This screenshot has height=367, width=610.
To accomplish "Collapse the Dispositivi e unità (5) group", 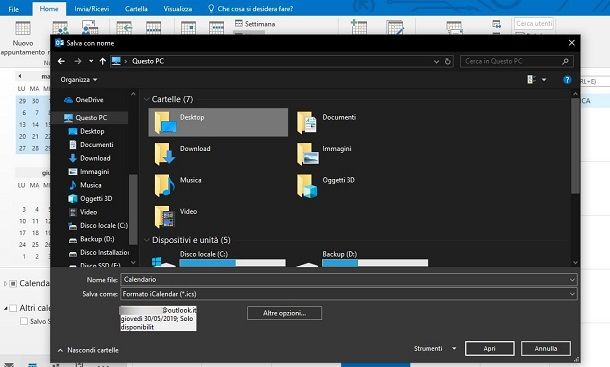I will coord(147,240).
